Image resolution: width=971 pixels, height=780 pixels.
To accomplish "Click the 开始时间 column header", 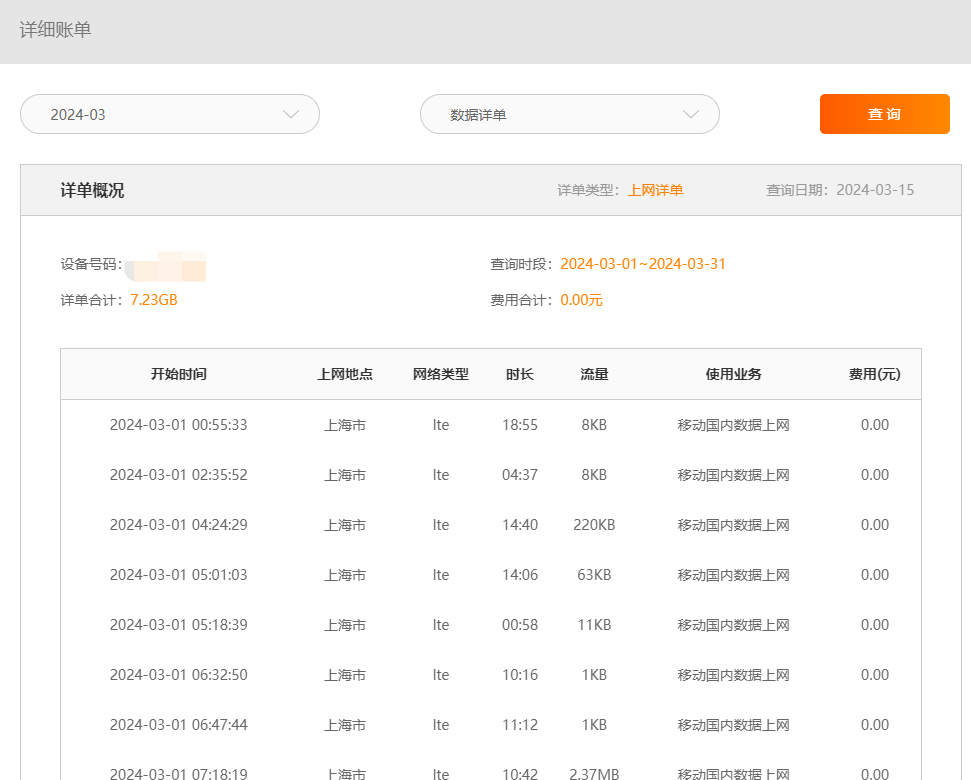I will tap(179, 374).
